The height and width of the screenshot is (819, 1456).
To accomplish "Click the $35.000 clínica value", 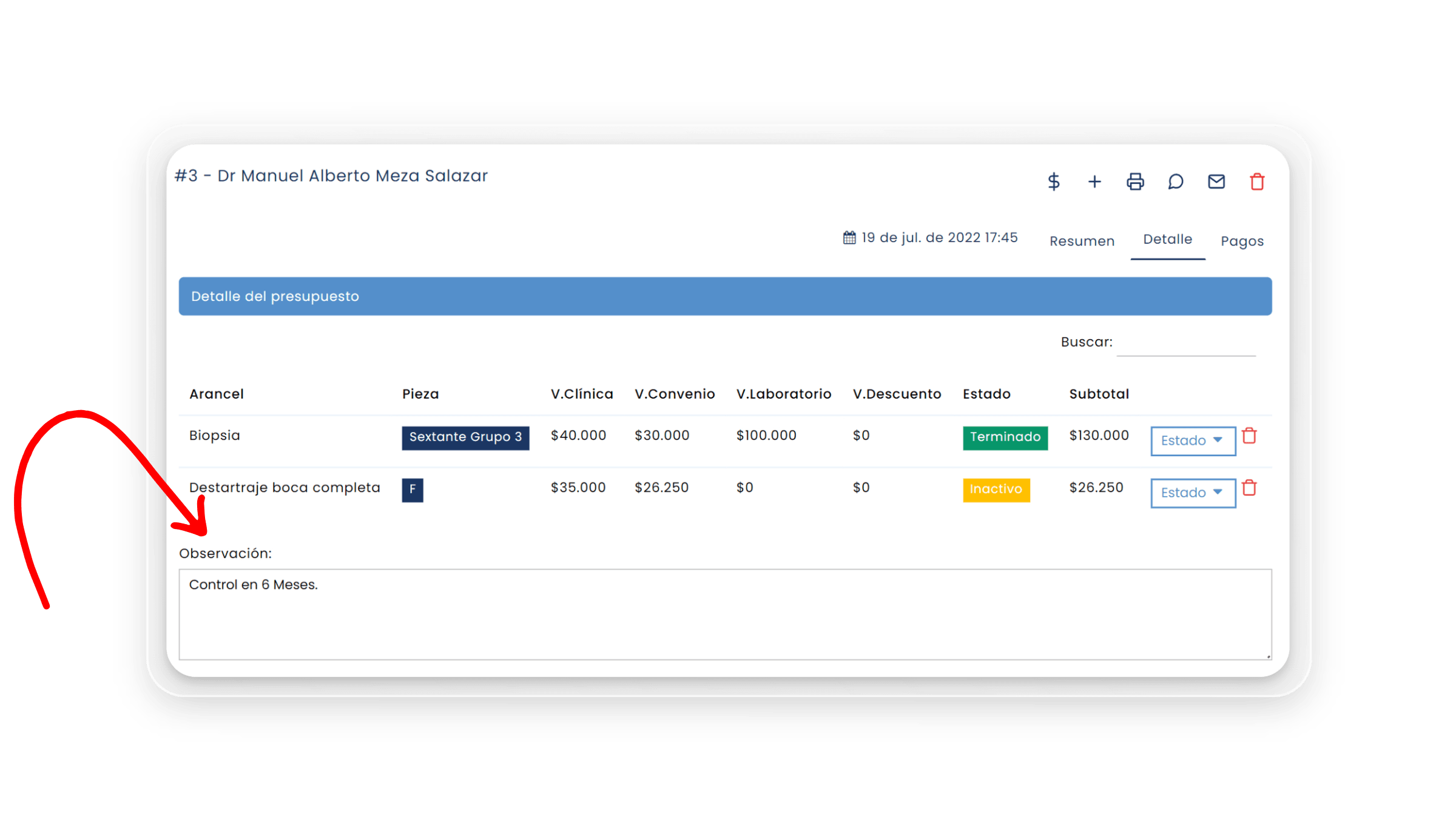I will [578, 488].
